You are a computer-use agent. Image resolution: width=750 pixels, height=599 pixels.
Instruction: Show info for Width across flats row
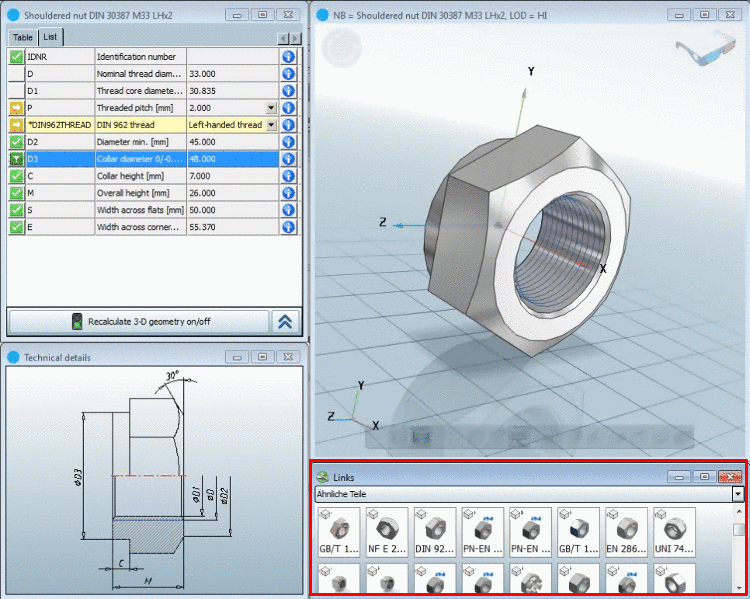pyautogui.click(x=289, y=210)
